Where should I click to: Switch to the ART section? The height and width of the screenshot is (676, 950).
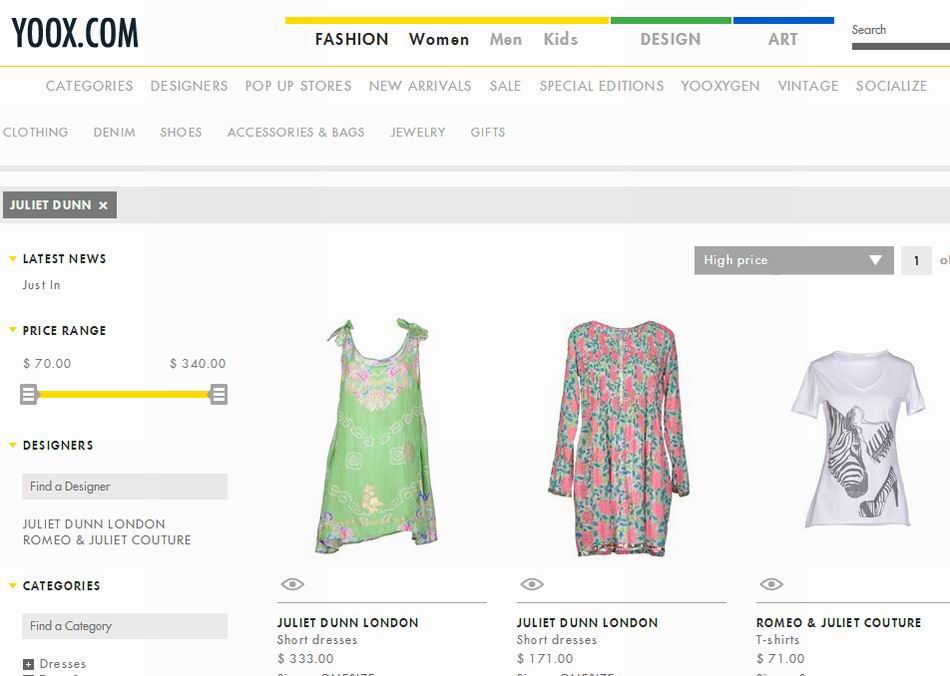click(783, 39)
